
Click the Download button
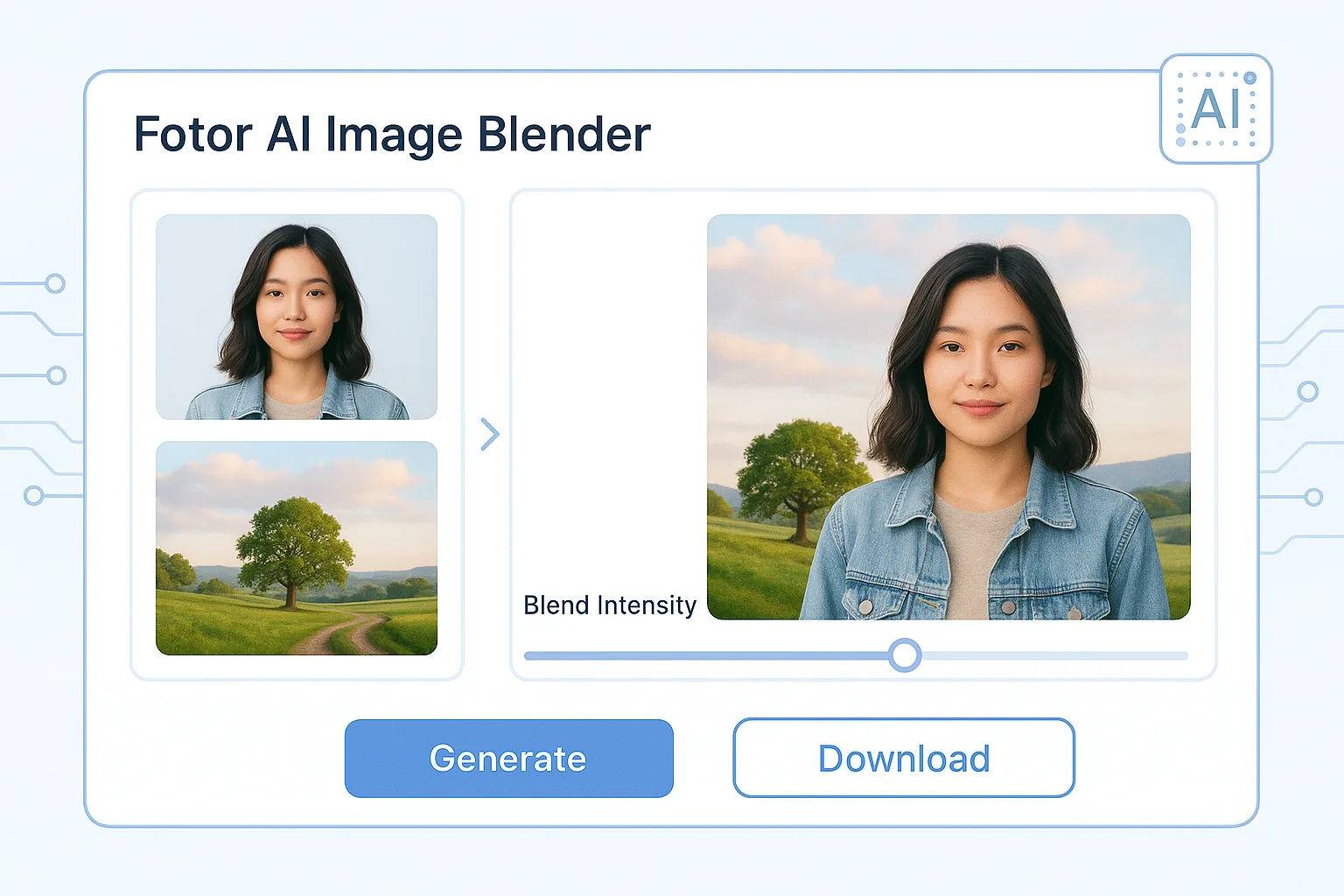pos(904,759)
